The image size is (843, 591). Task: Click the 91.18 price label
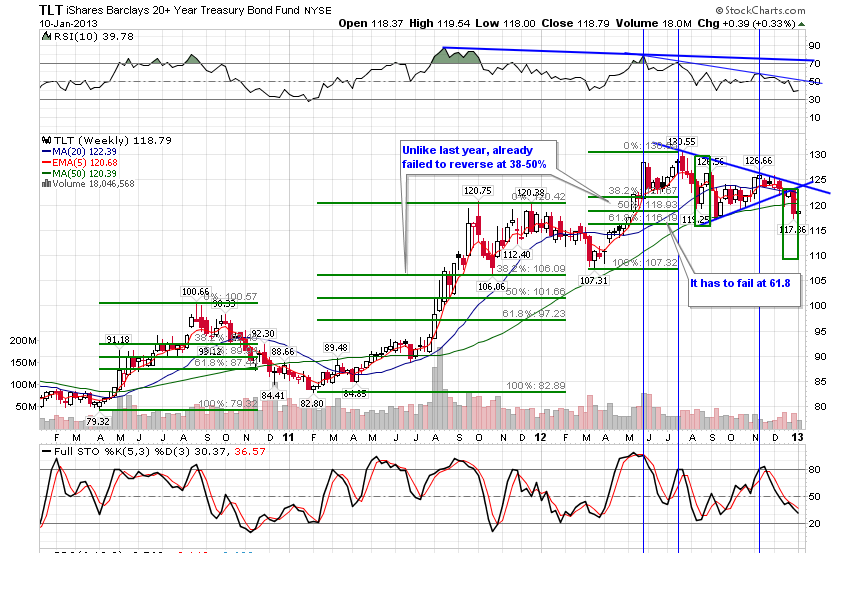click(x=118, y=339)
